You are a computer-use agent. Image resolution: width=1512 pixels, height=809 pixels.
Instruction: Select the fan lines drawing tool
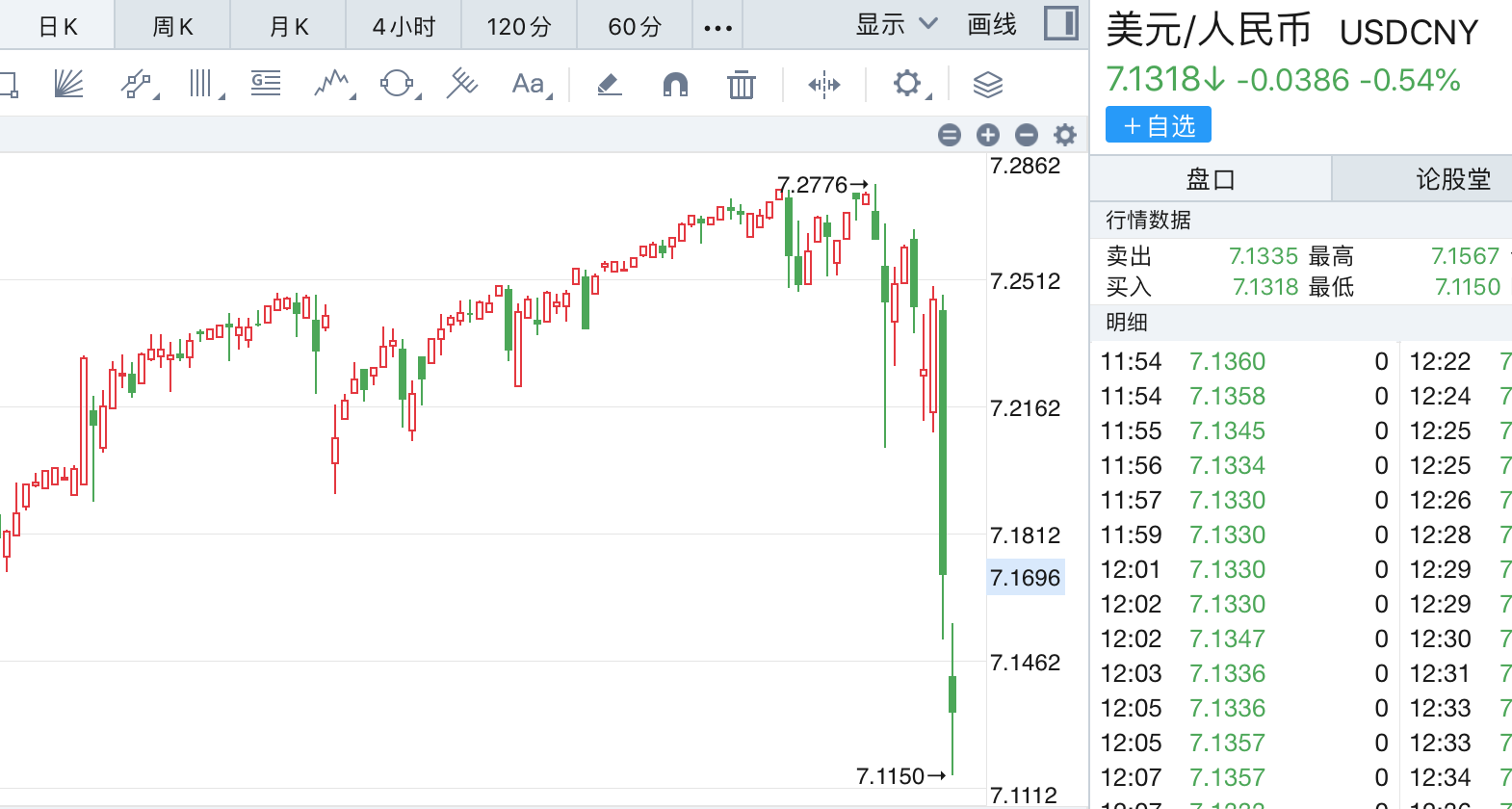68,85
